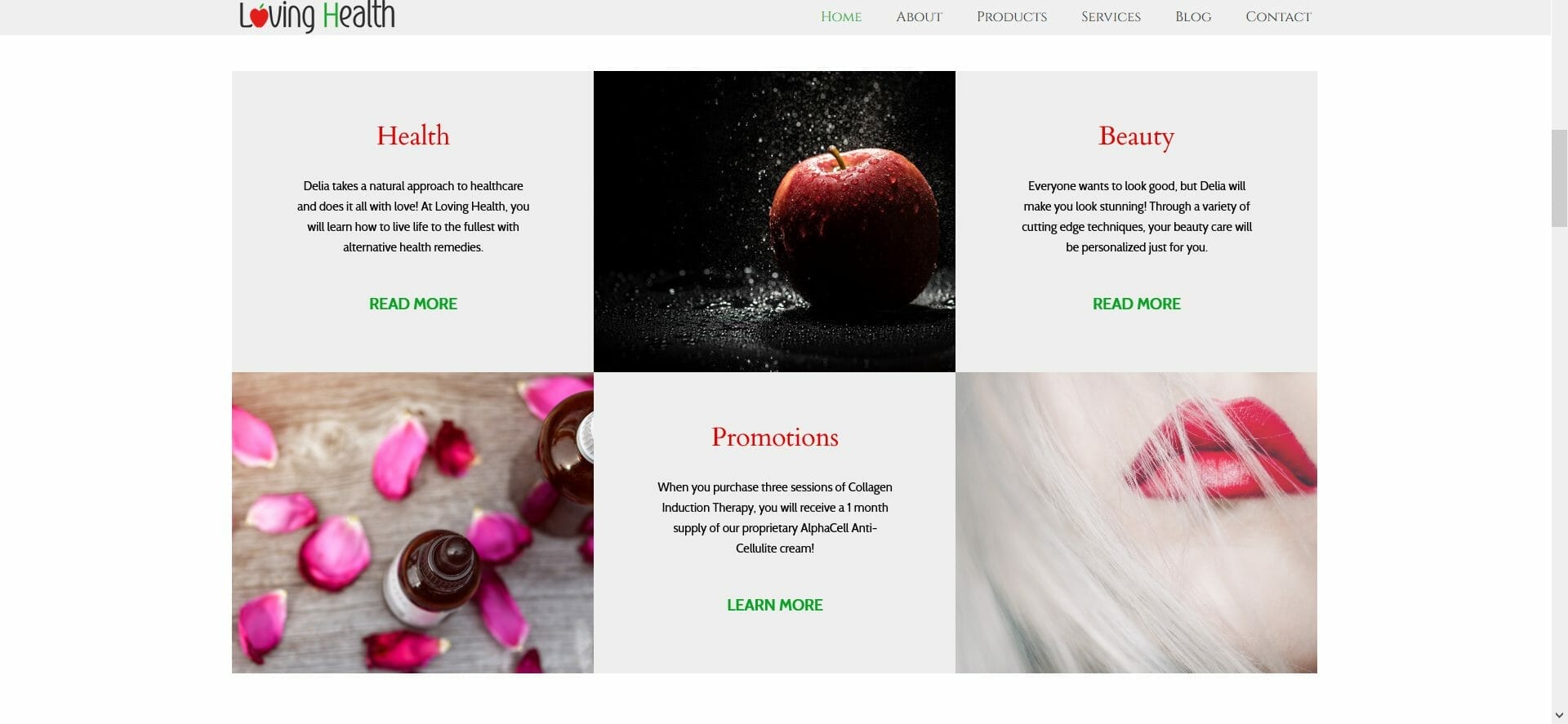
Task: Select the Contact menu item
Action: pyautogui.click(x=1278, y=17)
